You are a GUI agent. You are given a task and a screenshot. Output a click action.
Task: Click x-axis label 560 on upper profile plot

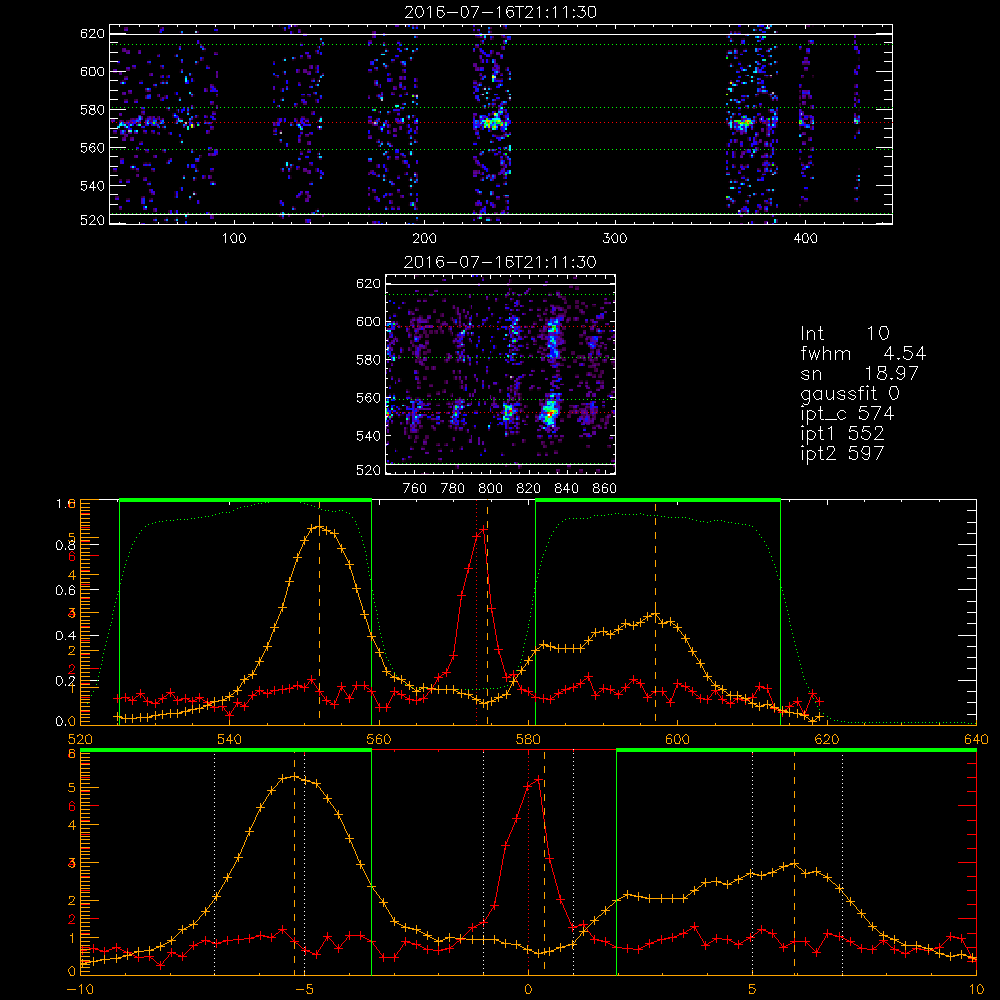pyautogui.click(x=379, y=739)
